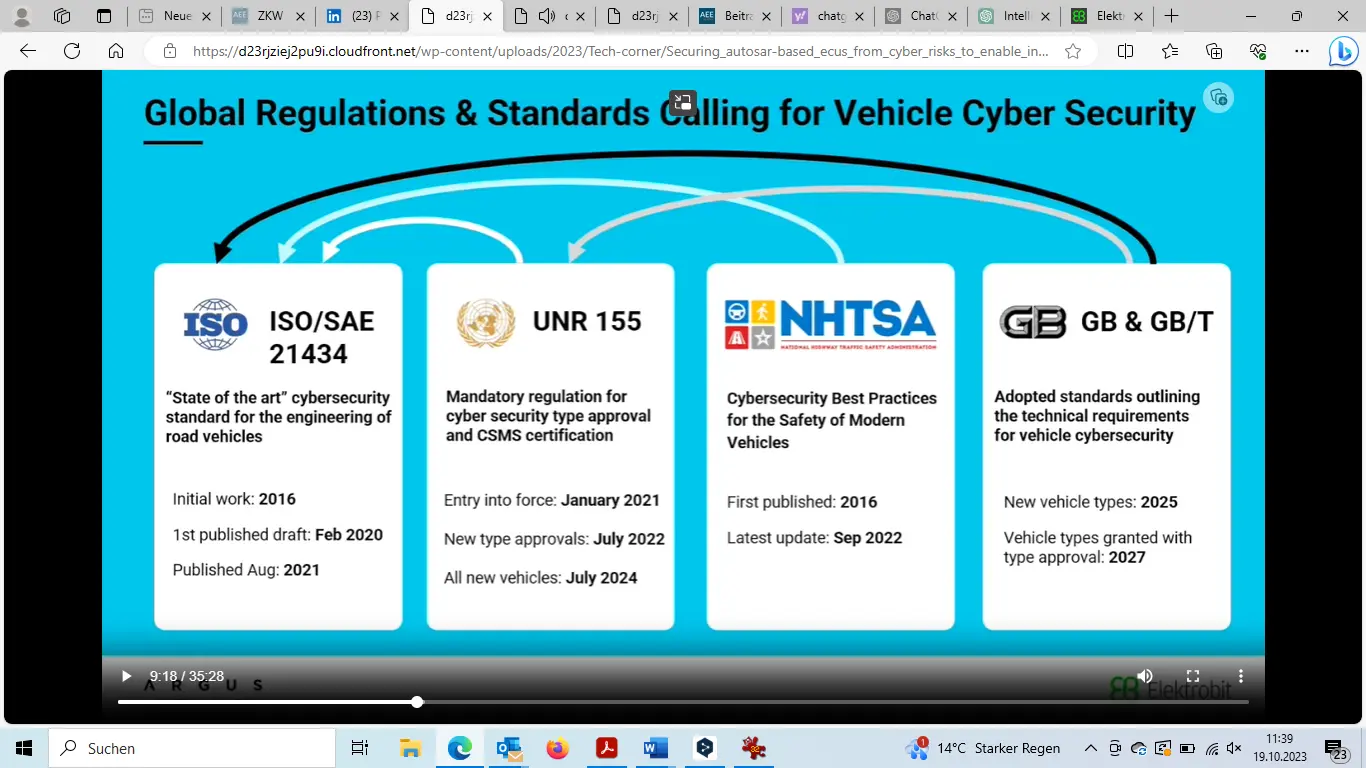Play the paused video
This screenshot has width=1366, height=768.
coord(126,677)
